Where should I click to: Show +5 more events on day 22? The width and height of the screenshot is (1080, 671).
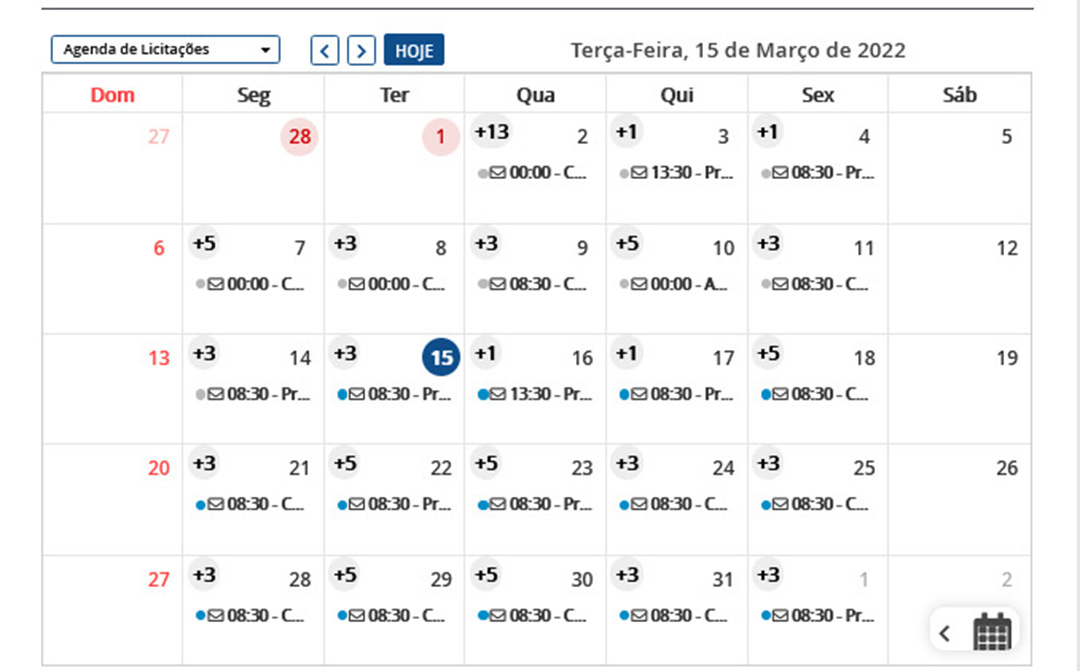(346, 463)
